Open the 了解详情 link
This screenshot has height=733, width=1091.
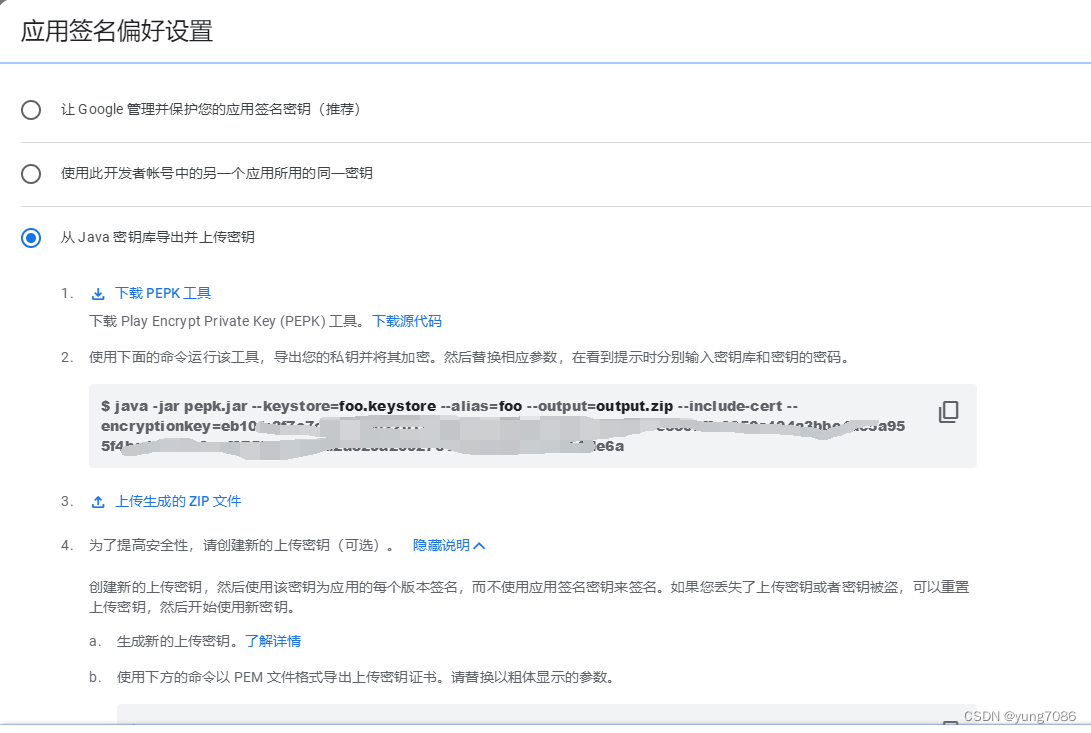(x=273, y=641)
